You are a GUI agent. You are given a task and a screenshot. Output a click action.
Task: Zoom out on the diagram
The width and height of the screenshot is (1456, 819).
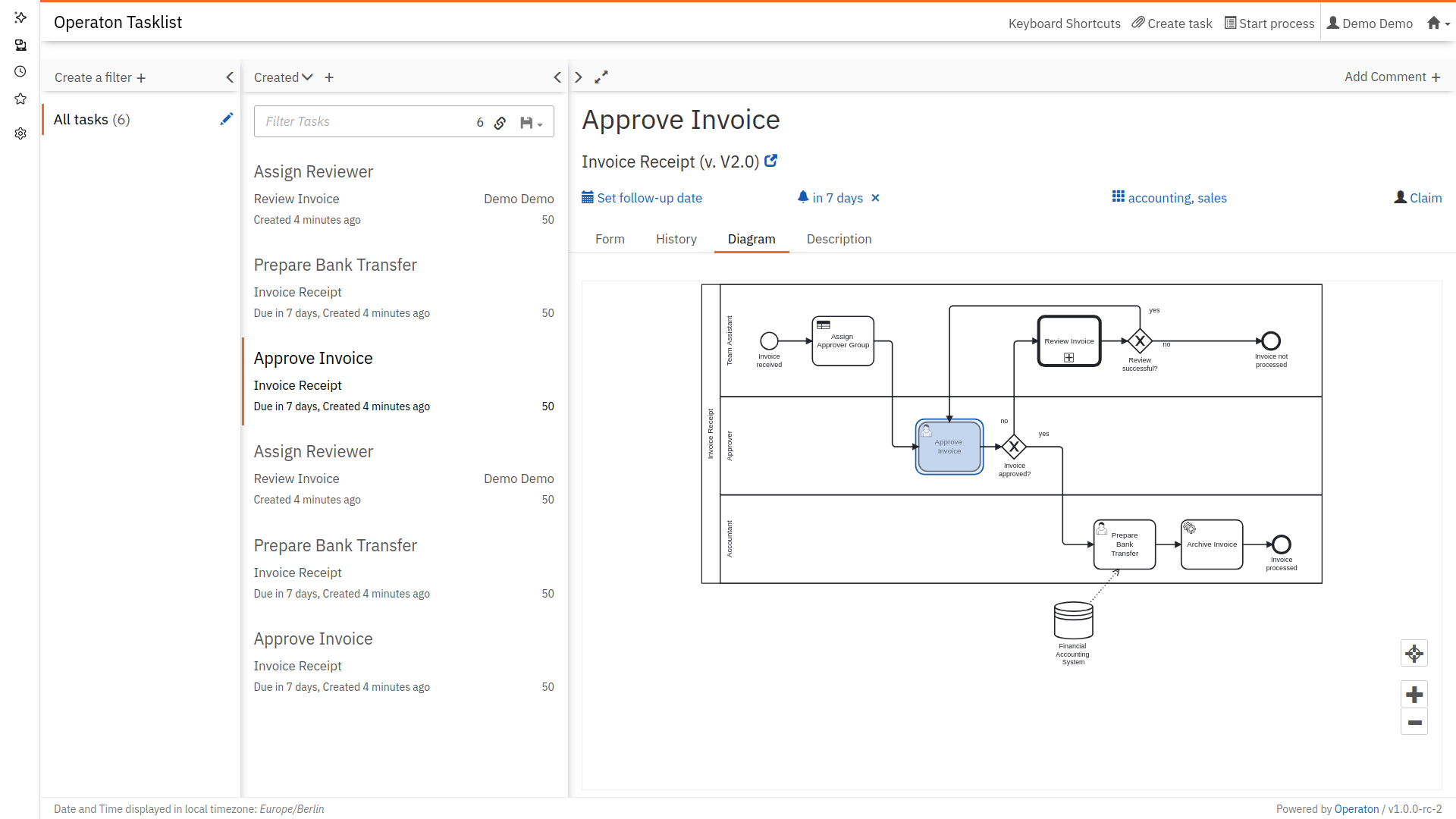1414,723
